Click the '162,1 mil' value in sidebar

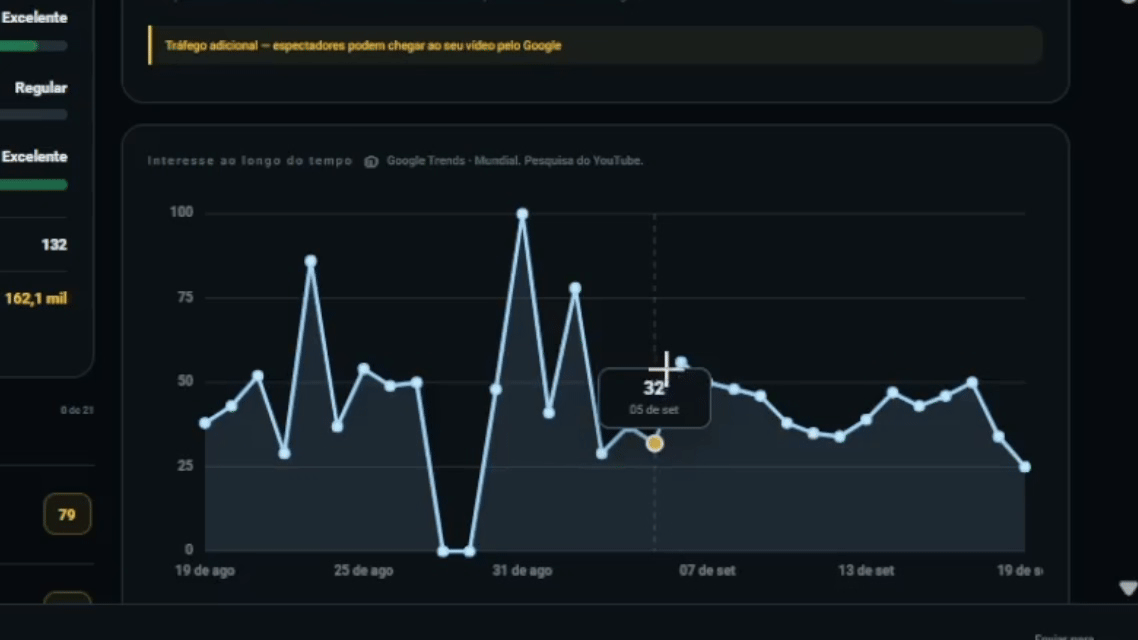[x=36, y=298]
